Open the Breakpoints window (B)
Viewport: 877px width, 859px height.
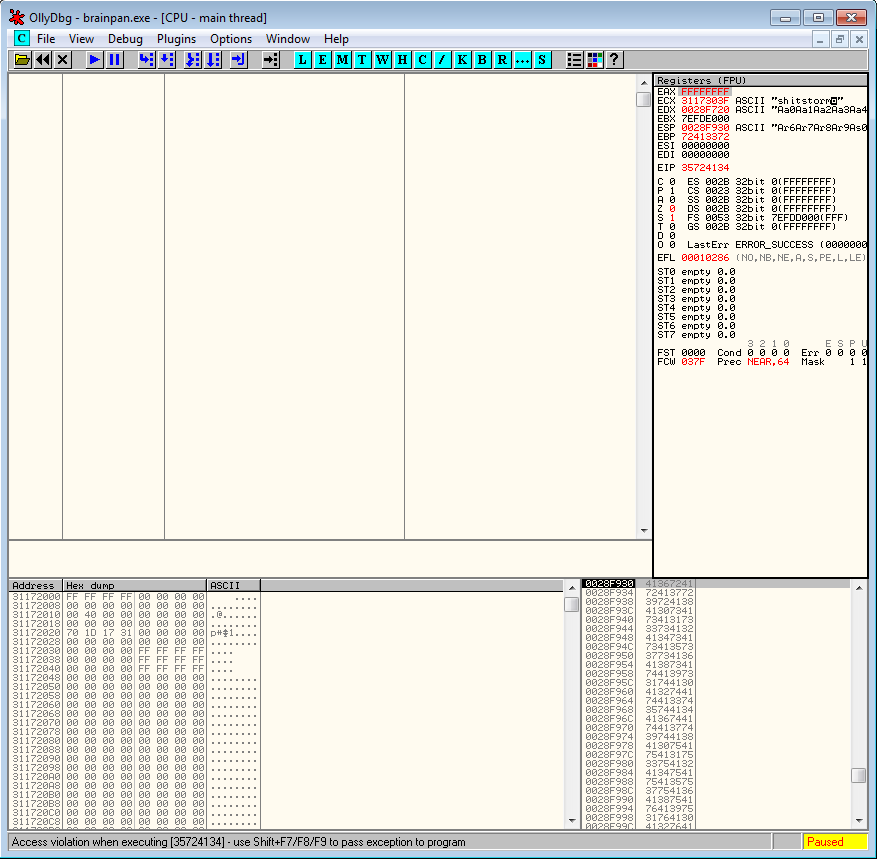[x=483, y=59]
